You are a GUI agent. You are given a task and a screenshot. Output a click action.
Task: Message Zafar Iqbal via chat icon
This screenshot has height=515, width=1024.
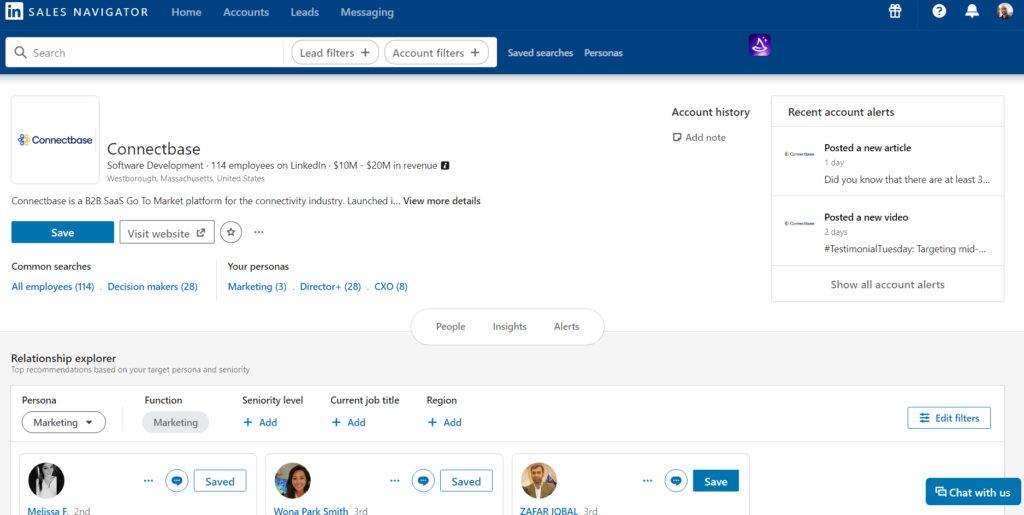[676, 480]
